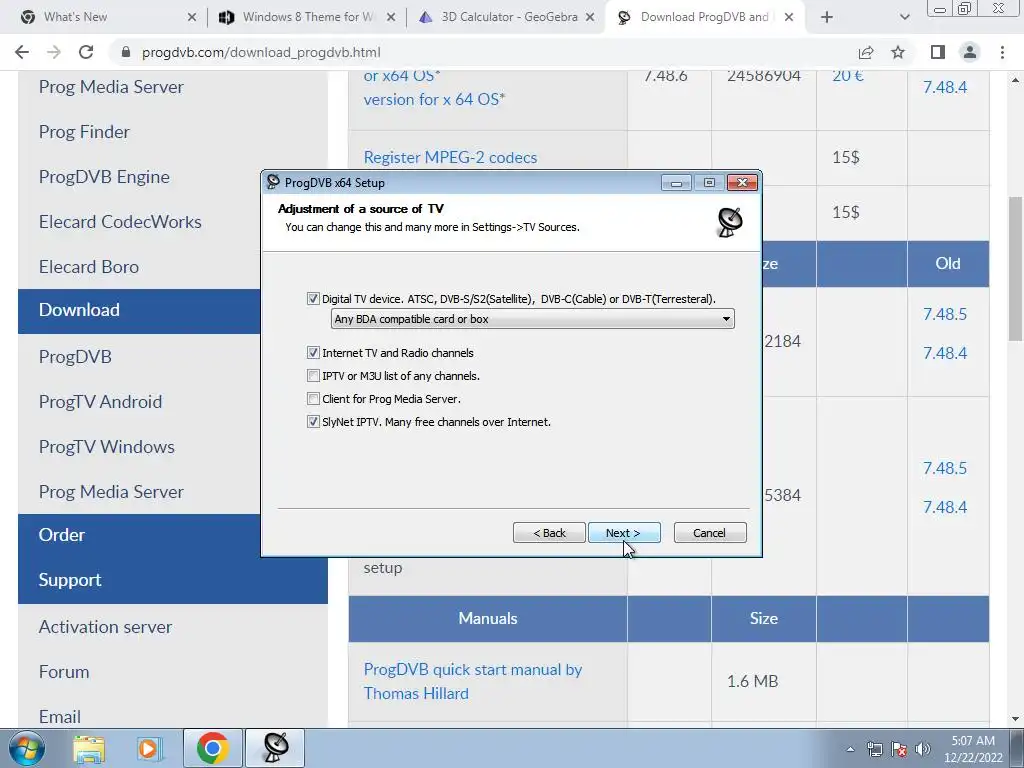The width and height of the screenshot is (1024, 768).
Task: Show hidden system tray icons
Action: [850, 749]
